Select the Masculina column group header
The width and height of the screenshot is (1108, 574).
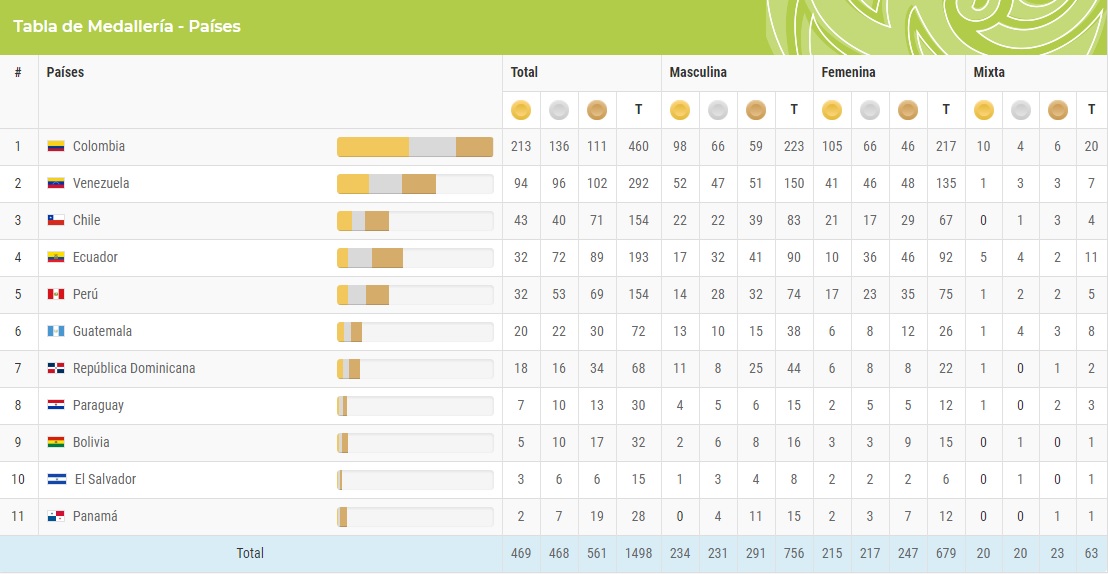click(698, 72)
